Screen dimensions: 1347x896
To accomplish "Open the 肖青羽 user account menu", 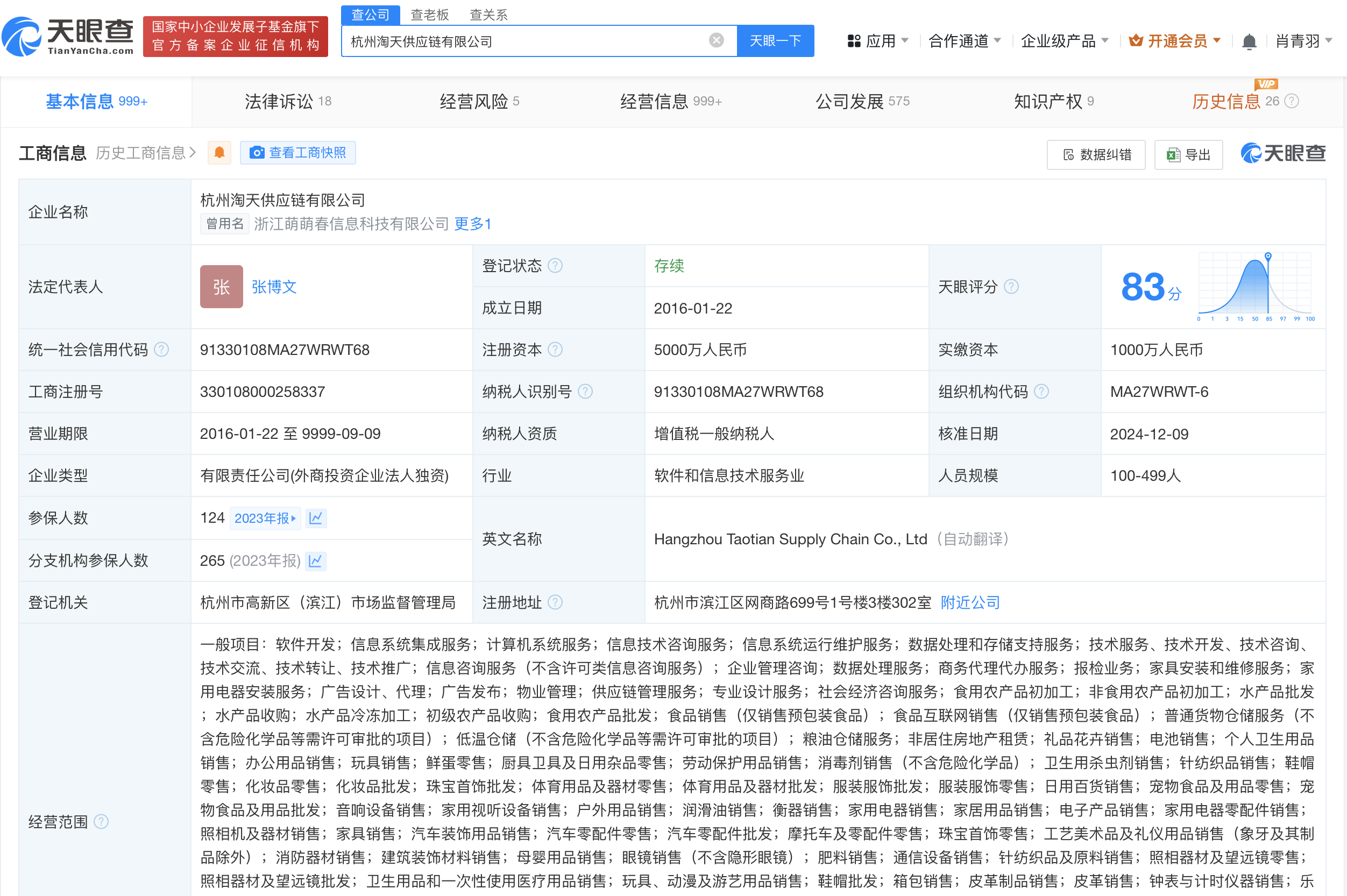I will [x=1304, y=40].
